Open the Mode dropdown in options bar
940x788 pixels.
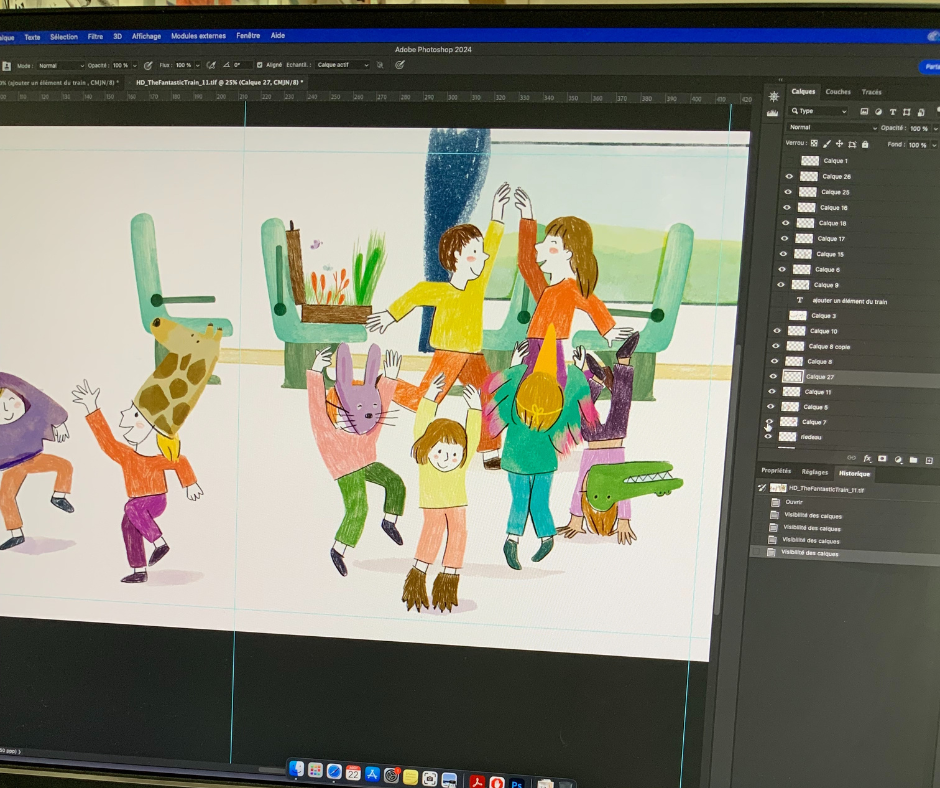61,65
